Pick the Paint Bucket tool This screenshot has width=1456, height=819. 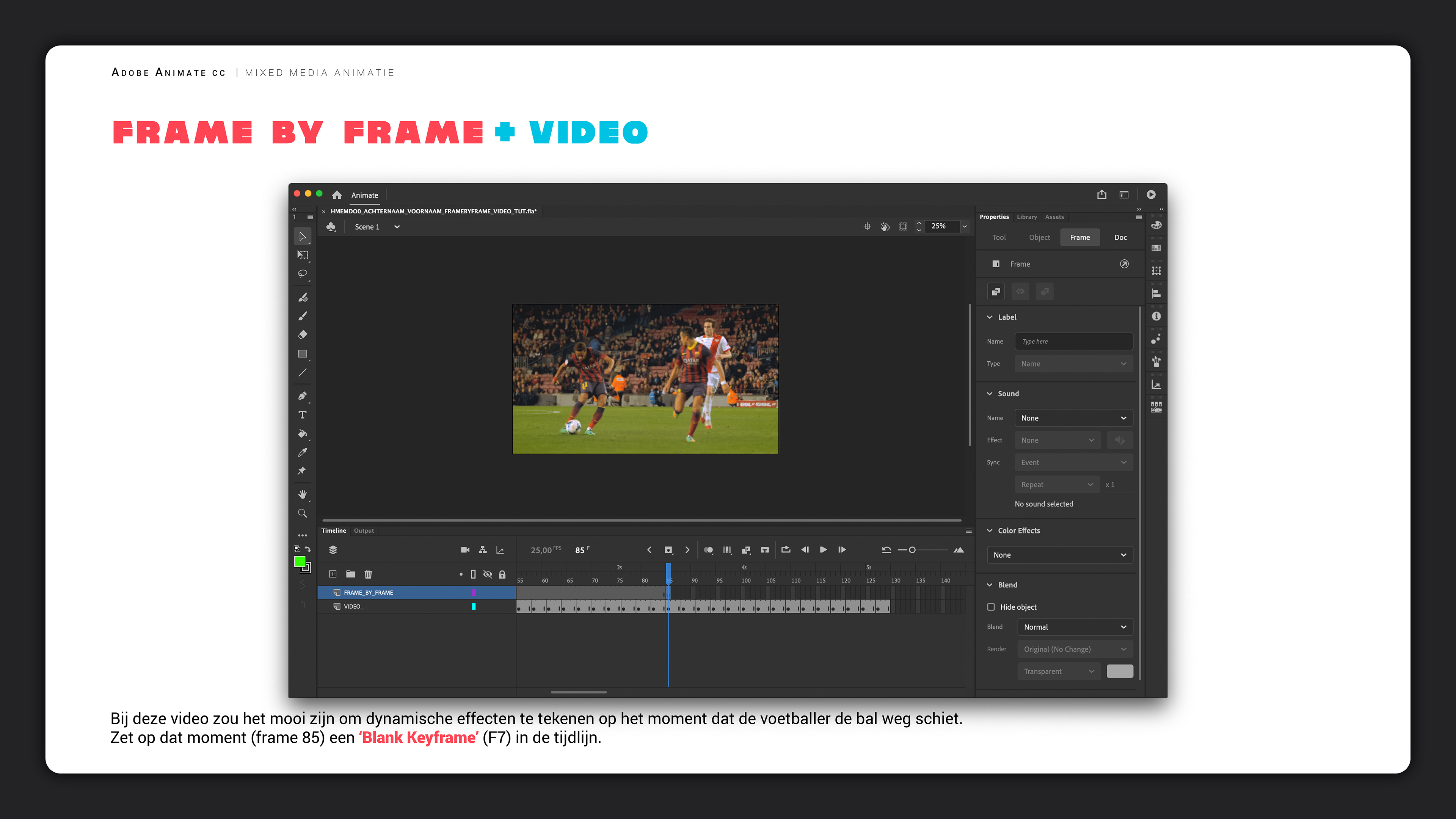(x=303, y=433)
